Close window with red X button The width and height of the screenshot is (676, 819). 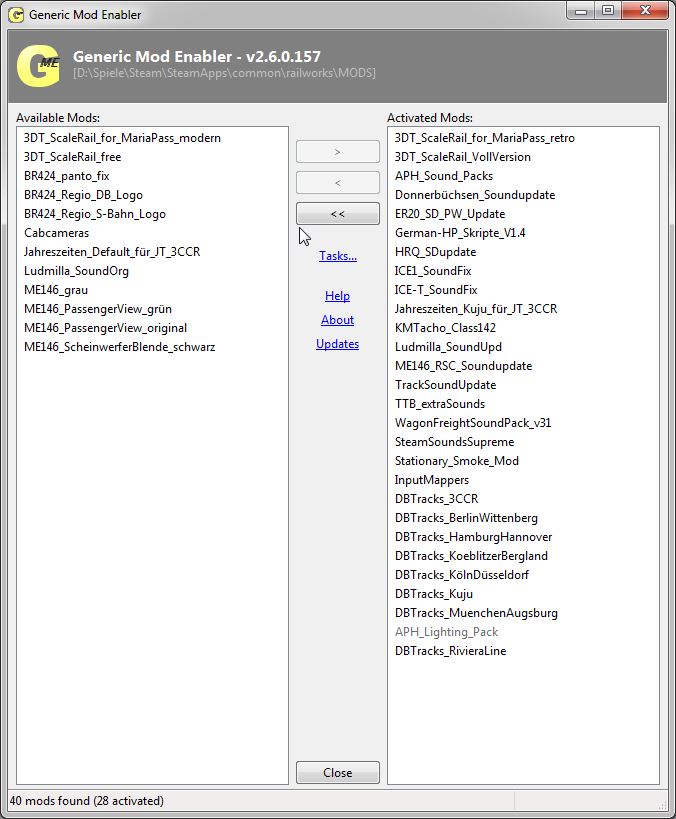[x=645, y=10]
